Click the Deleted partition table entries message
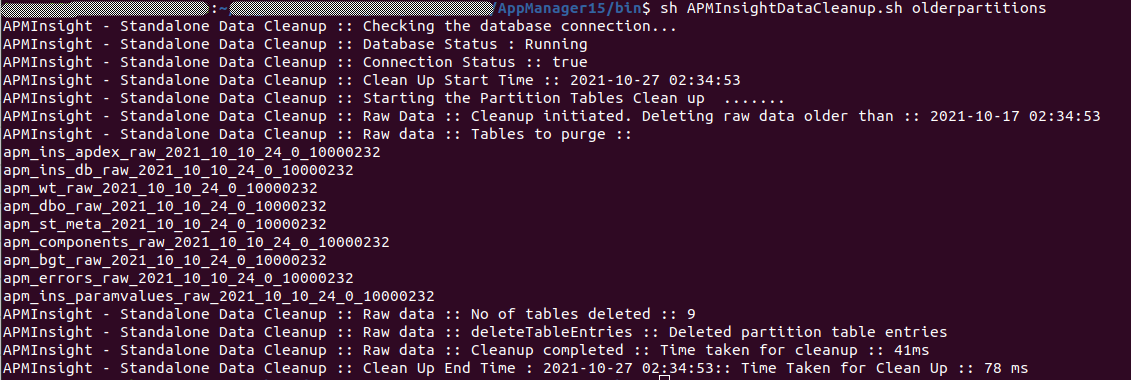 point(808,332)
